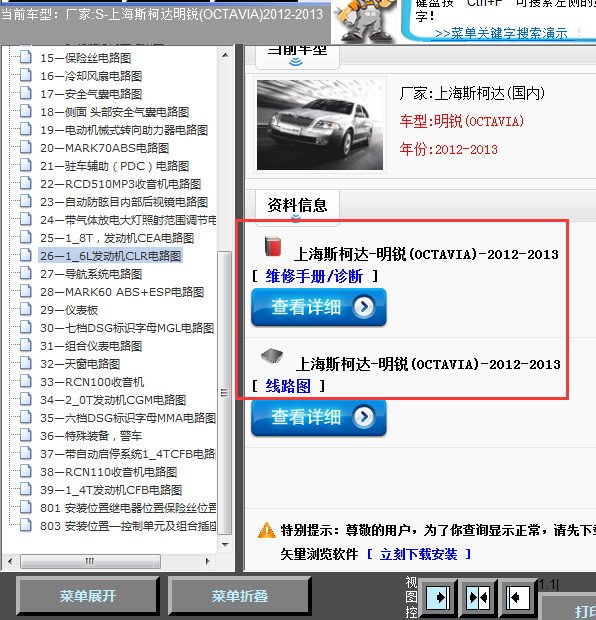Select 22—RCD510MP3收音机电路图

[121, 184]
